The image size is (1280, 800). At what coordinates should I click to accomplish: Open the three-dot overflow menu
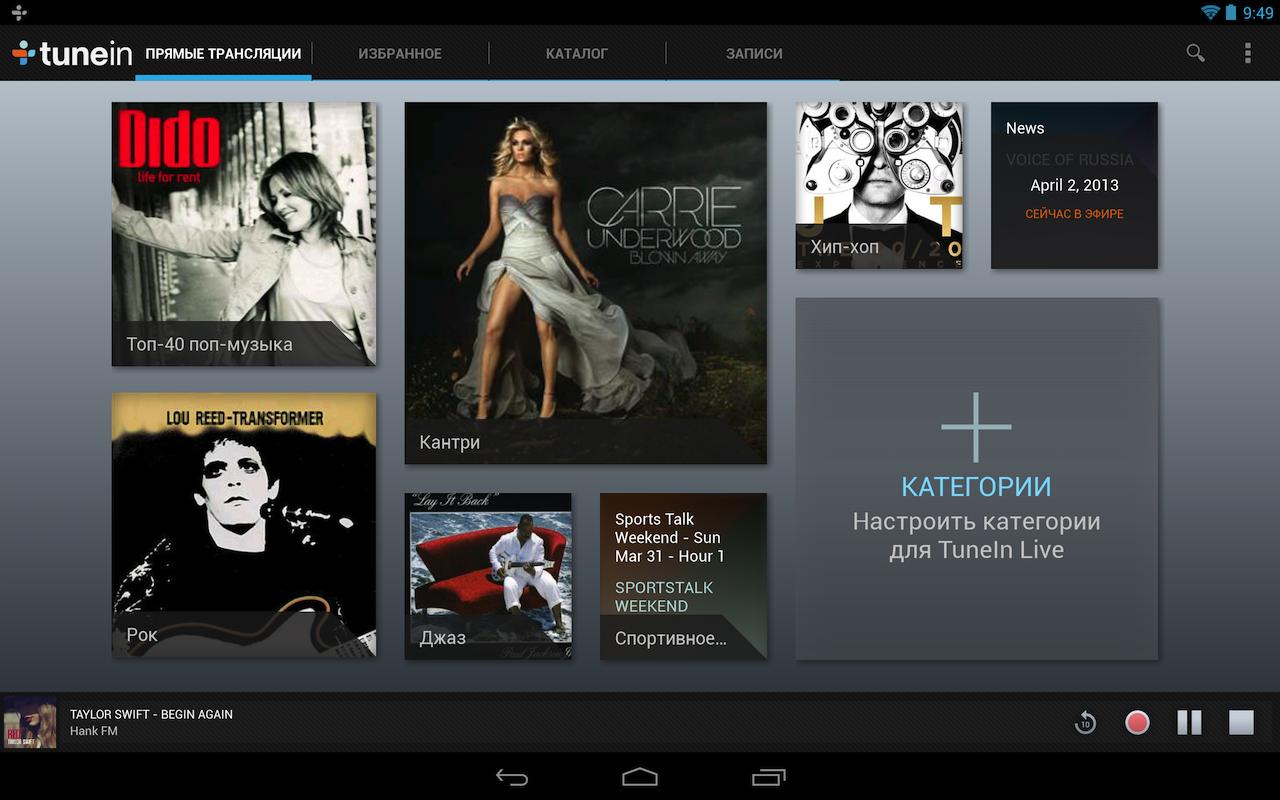(x=1247, y=53)
